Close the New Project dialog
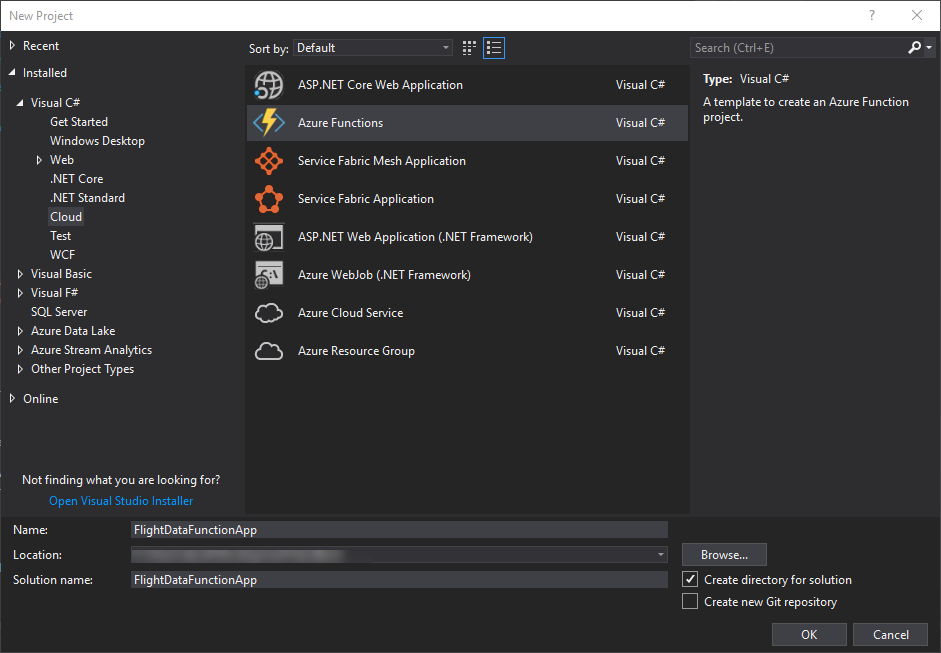The image size is (941, 653). [x=916, y=16]
